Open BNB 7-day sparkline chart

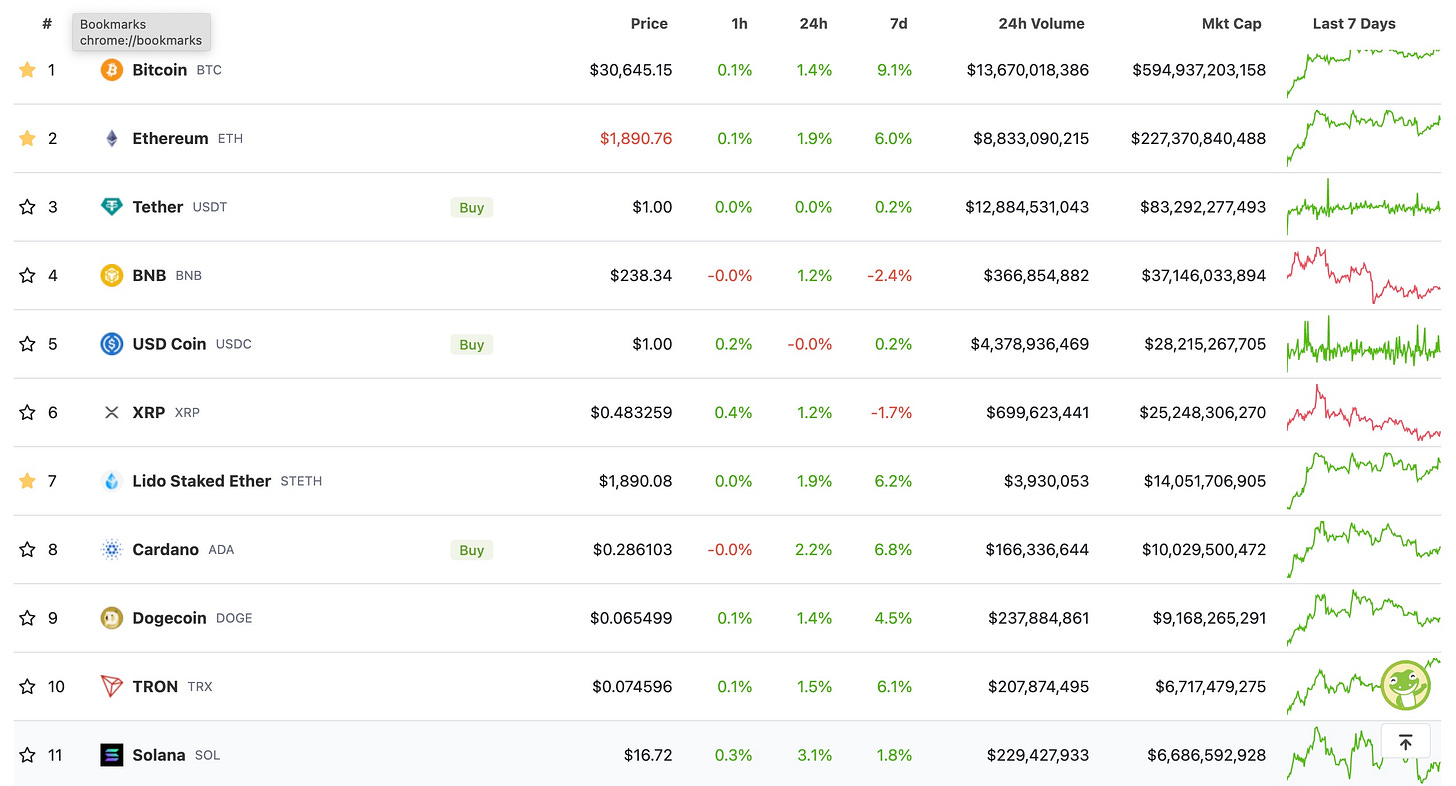[1364, 275]
